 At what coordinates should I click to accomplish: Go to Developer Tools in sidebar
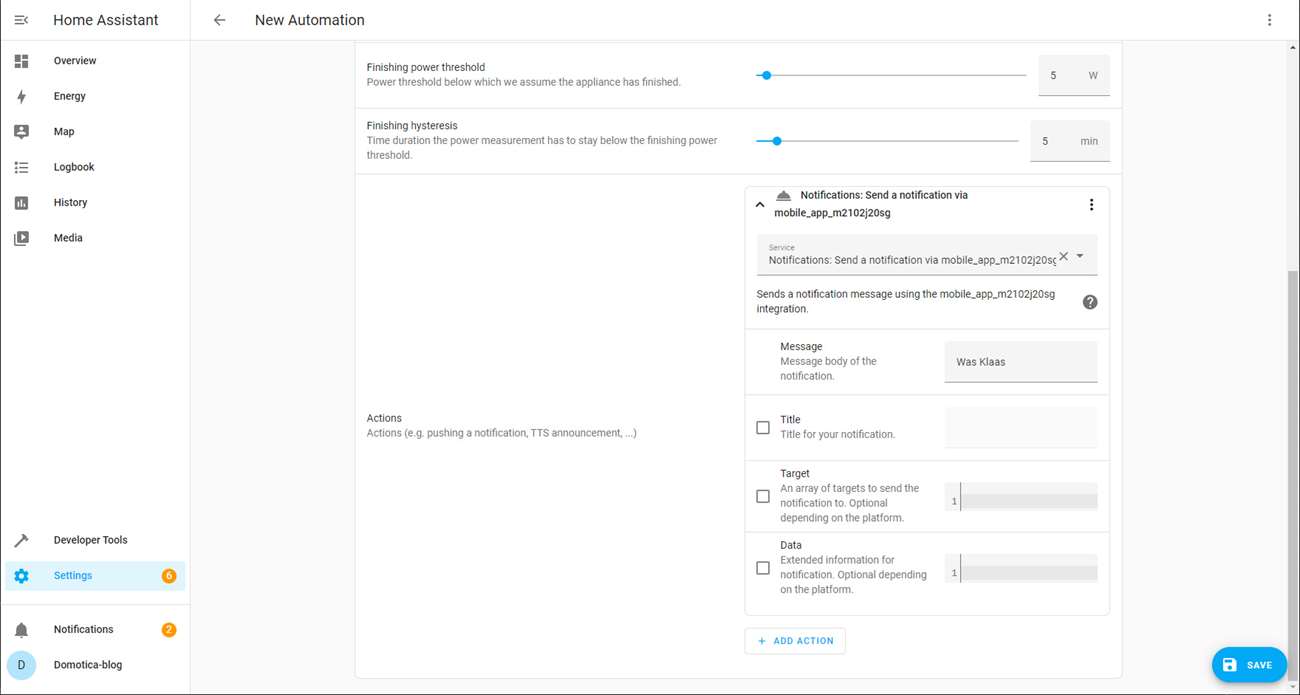[x=90, y=540]
